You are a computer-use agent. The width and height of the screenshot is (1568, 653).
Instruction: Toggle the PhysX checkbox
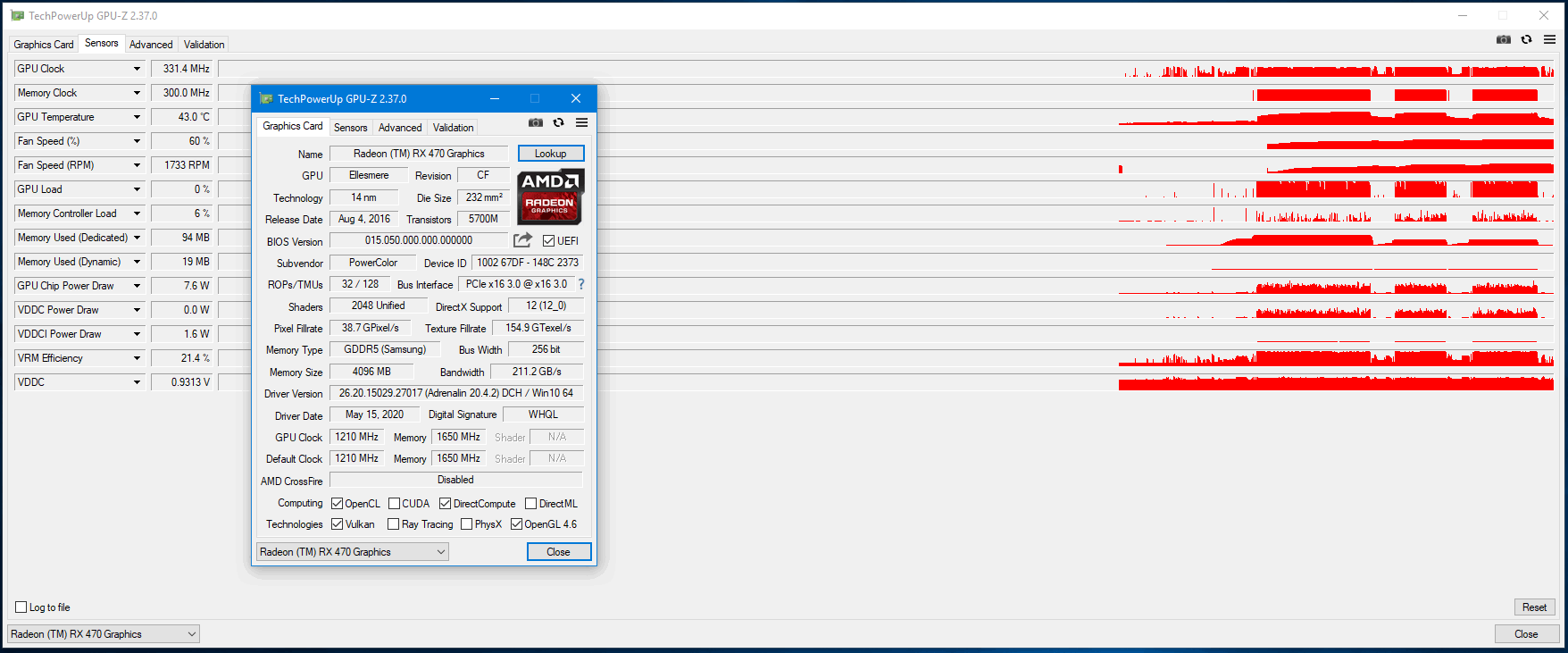click(x=466, y=524)
